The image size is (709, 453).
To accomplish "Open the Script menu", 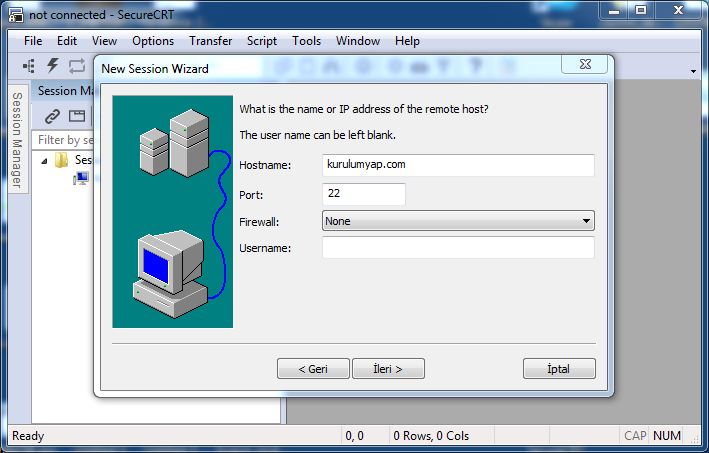I will point(262,41).
